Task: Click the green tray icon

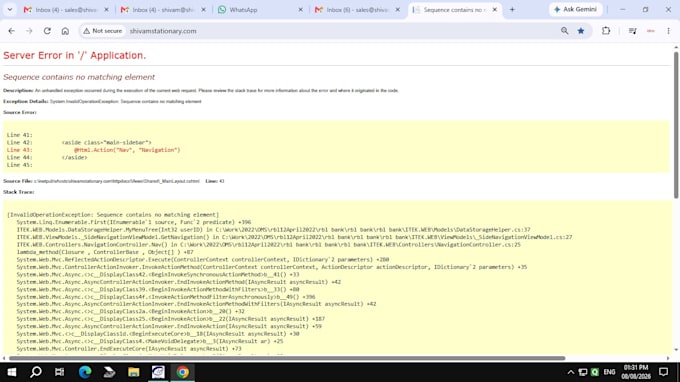Action: (x=595, y=372)
